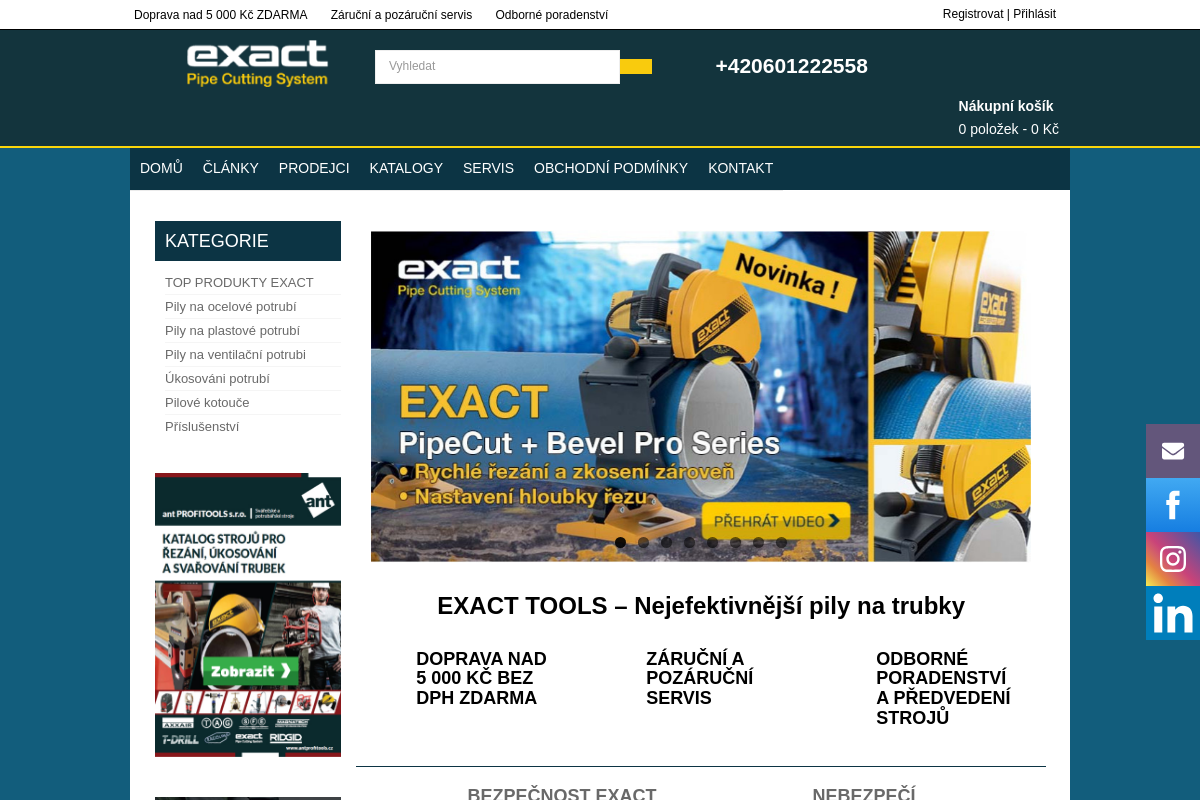Advance the banner carousel slide indicator
The image size is (1200, 800).
click(643, 541)
